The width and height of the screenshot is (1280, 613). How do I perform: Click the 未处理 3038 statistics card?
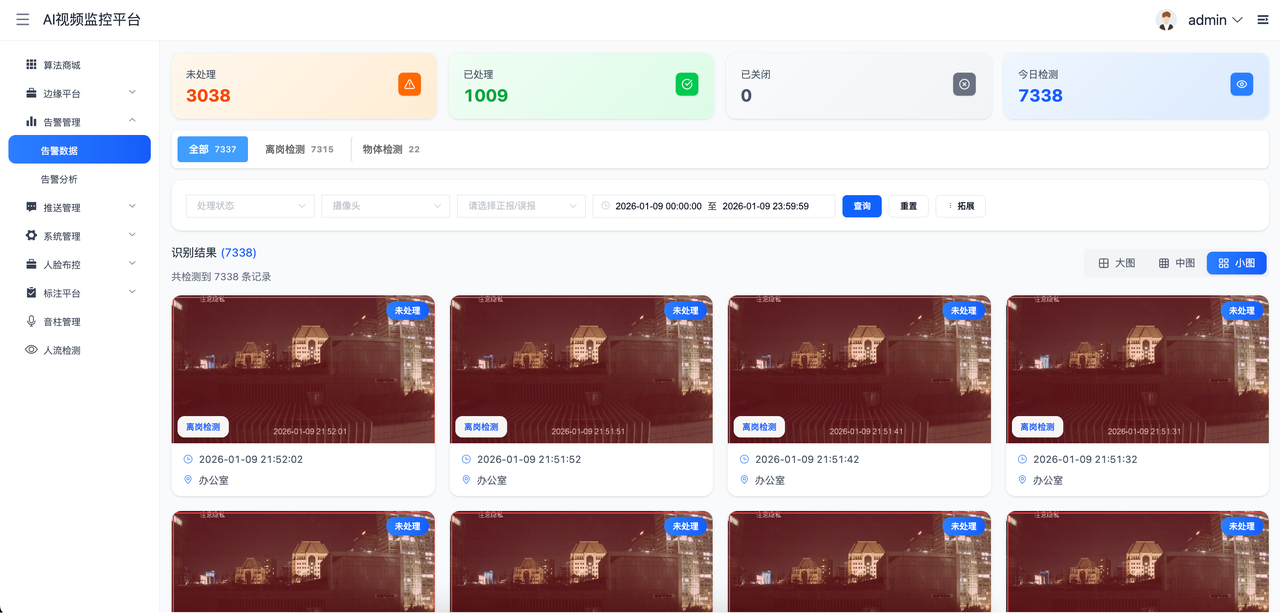[x=304, y=86]
